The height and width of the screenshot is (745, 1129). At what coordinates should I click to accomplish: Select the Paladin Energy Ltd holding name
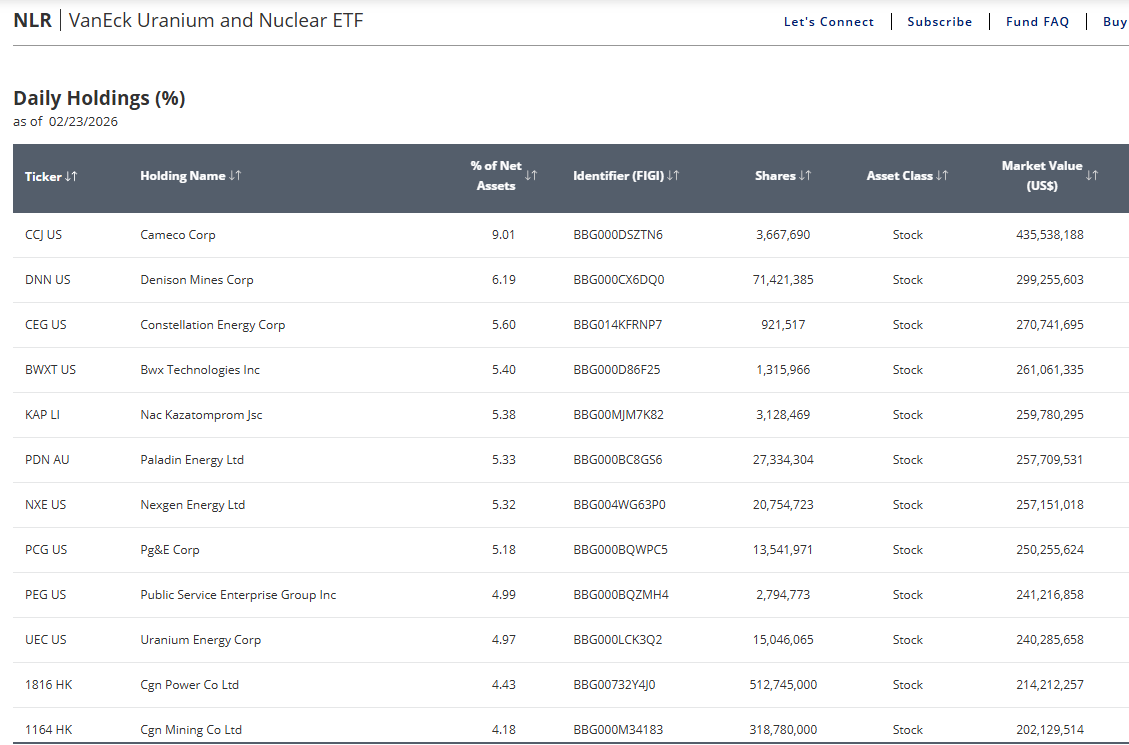[192, 460]
